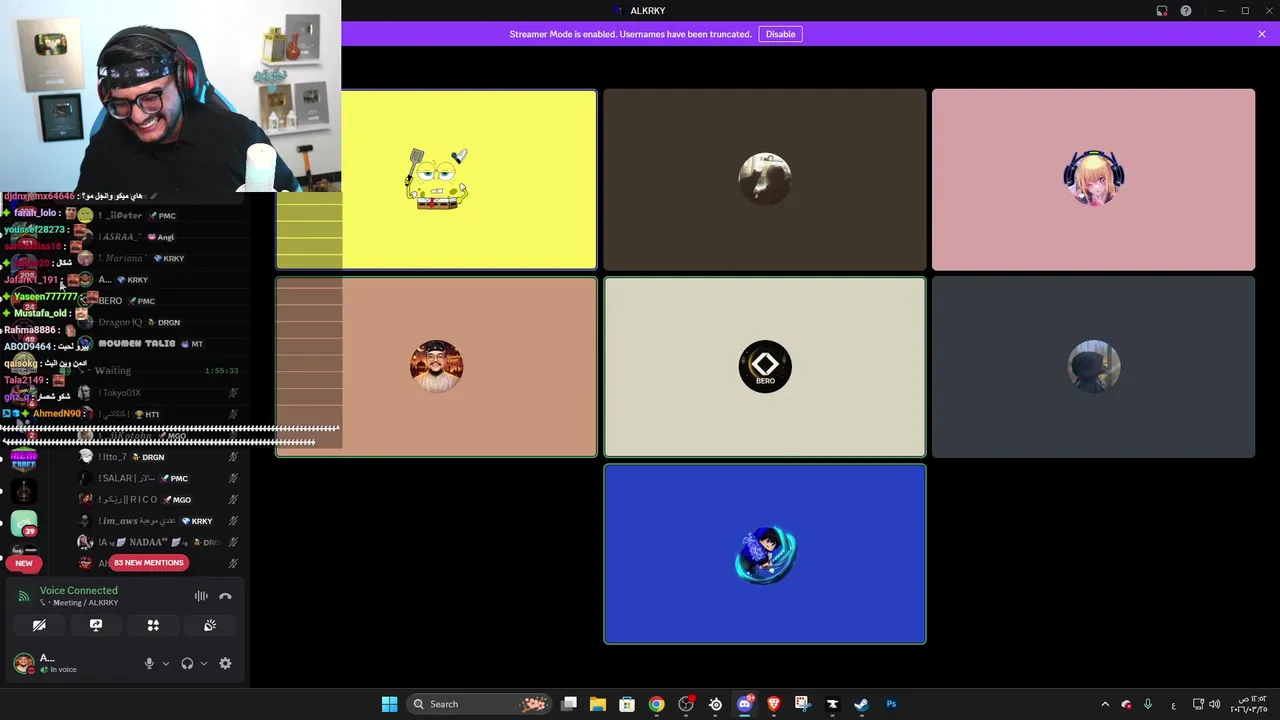1280x720 pixels.
Task: Open SteelSeries icon on taskbar
Action: point(715,704)
